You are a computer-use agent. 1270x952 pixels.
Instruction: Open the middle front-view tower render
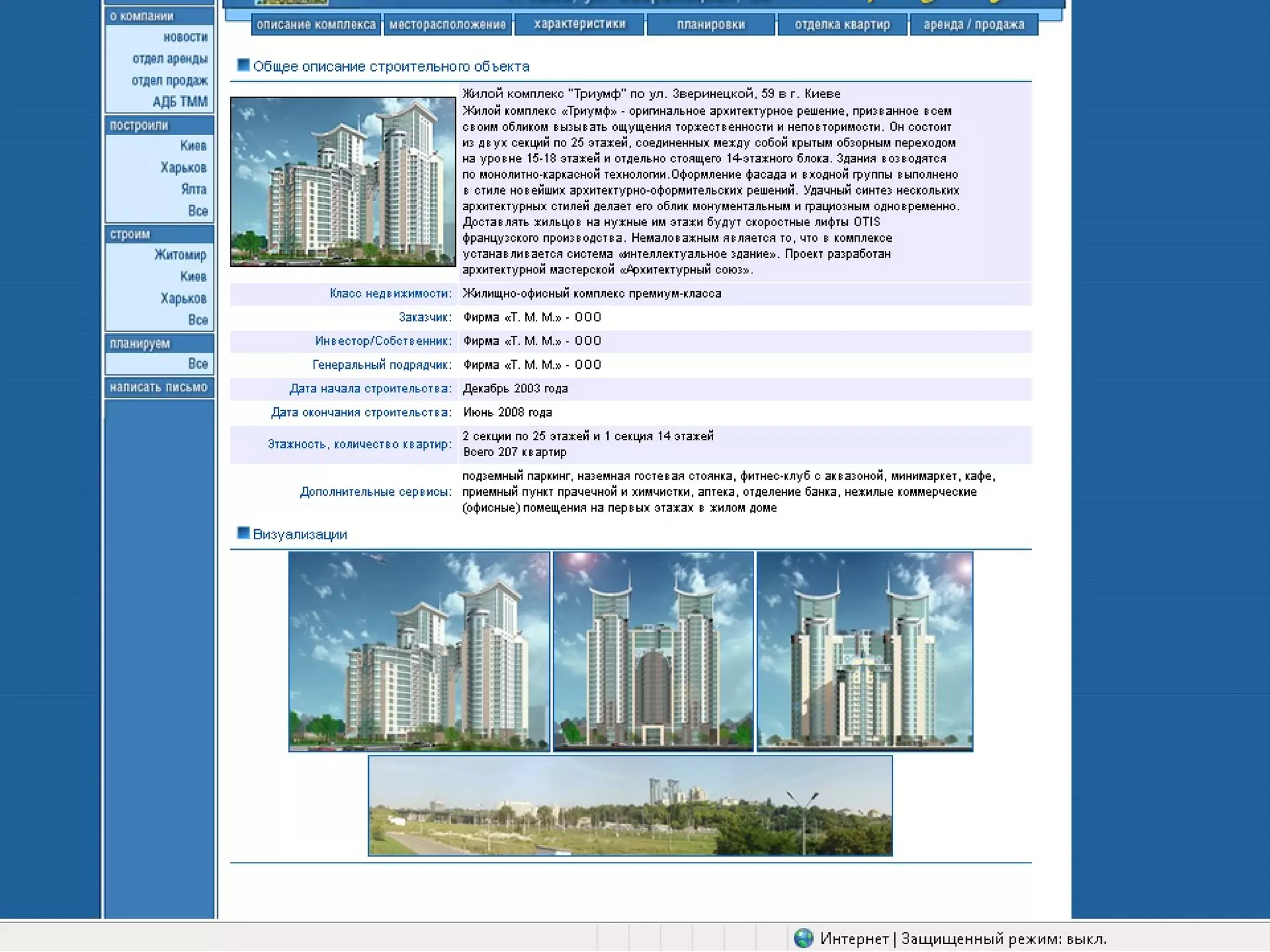coord(653,651)
